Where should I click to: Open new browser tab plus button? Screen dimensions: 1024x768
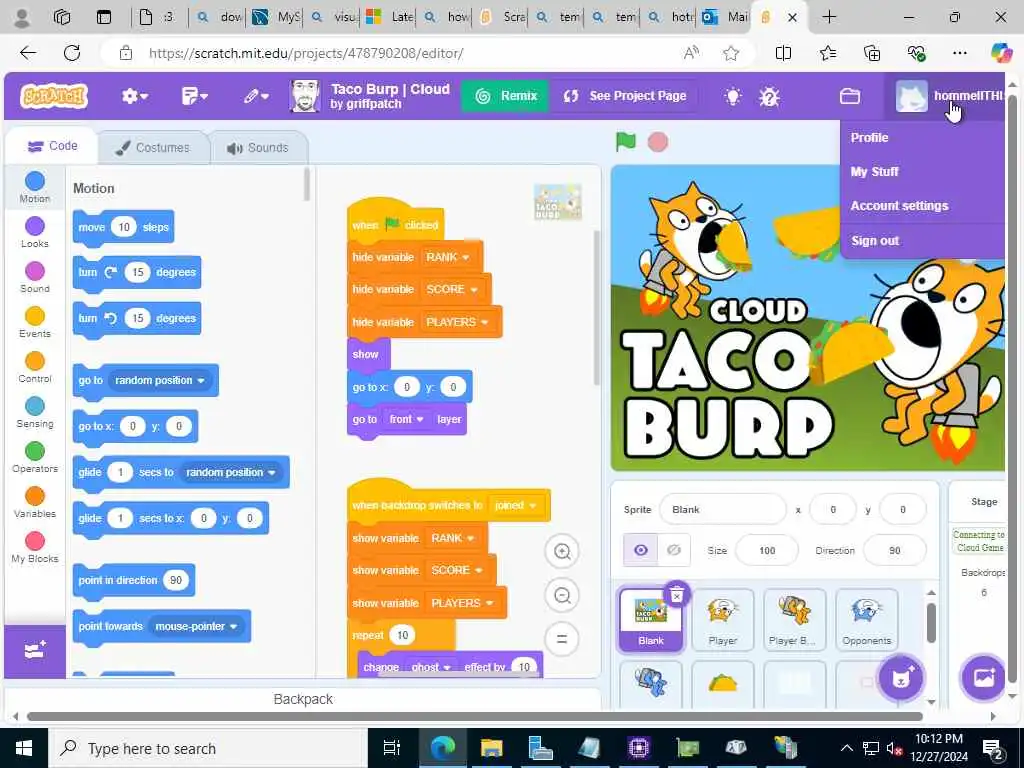coord(829,17)
